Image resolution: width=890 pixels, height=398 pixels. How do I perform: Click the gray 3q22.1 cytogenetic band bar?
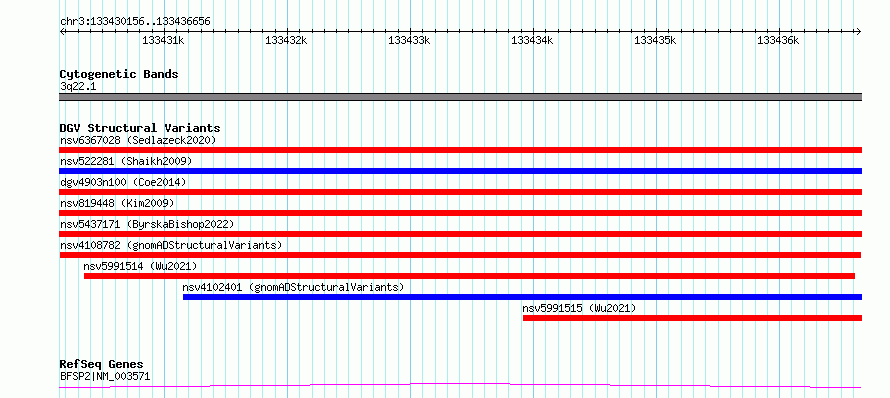pyautogui.click(x=460, y=97)
